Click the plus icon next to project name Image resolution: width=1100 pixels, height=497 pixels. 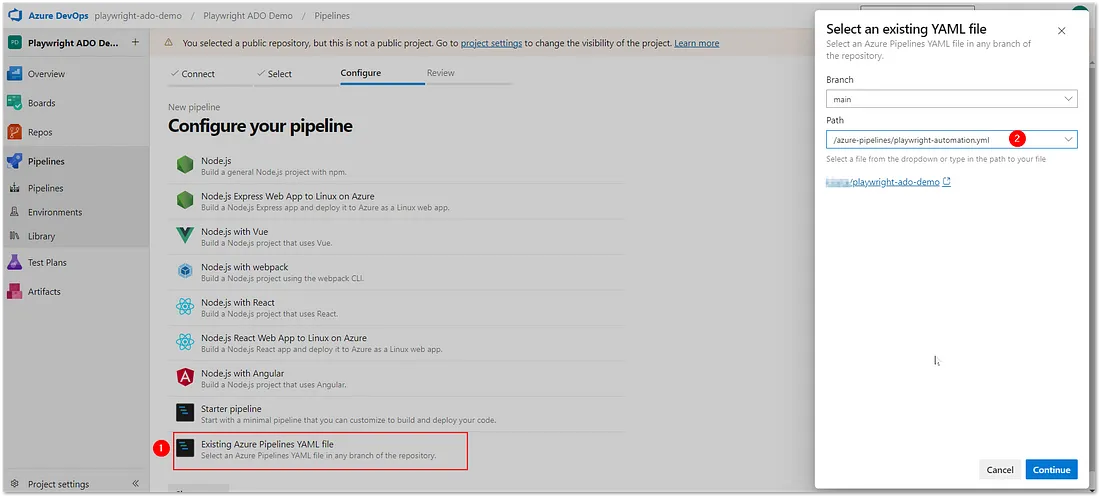coord(135,42)
